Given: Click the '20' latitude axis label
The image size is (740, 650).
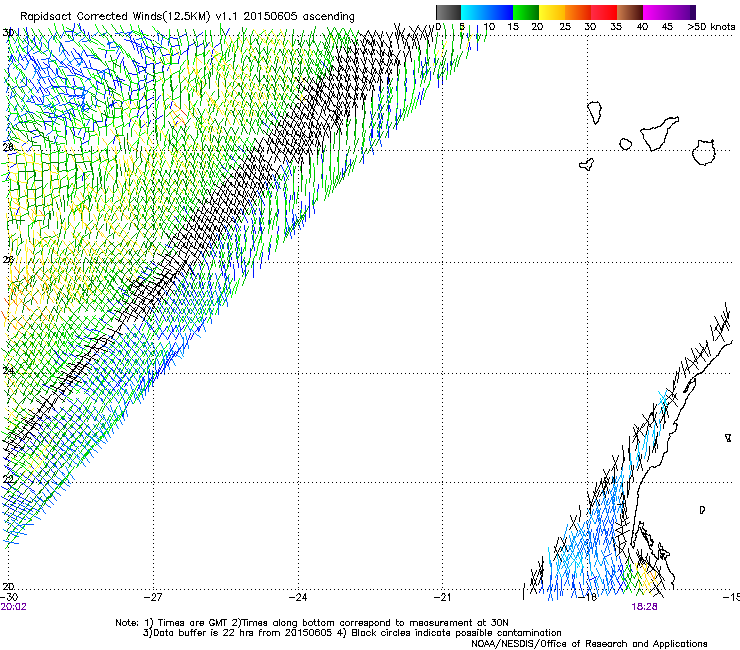Looking at the screenshot, I should pyautogui.click(x=8, y=586).
